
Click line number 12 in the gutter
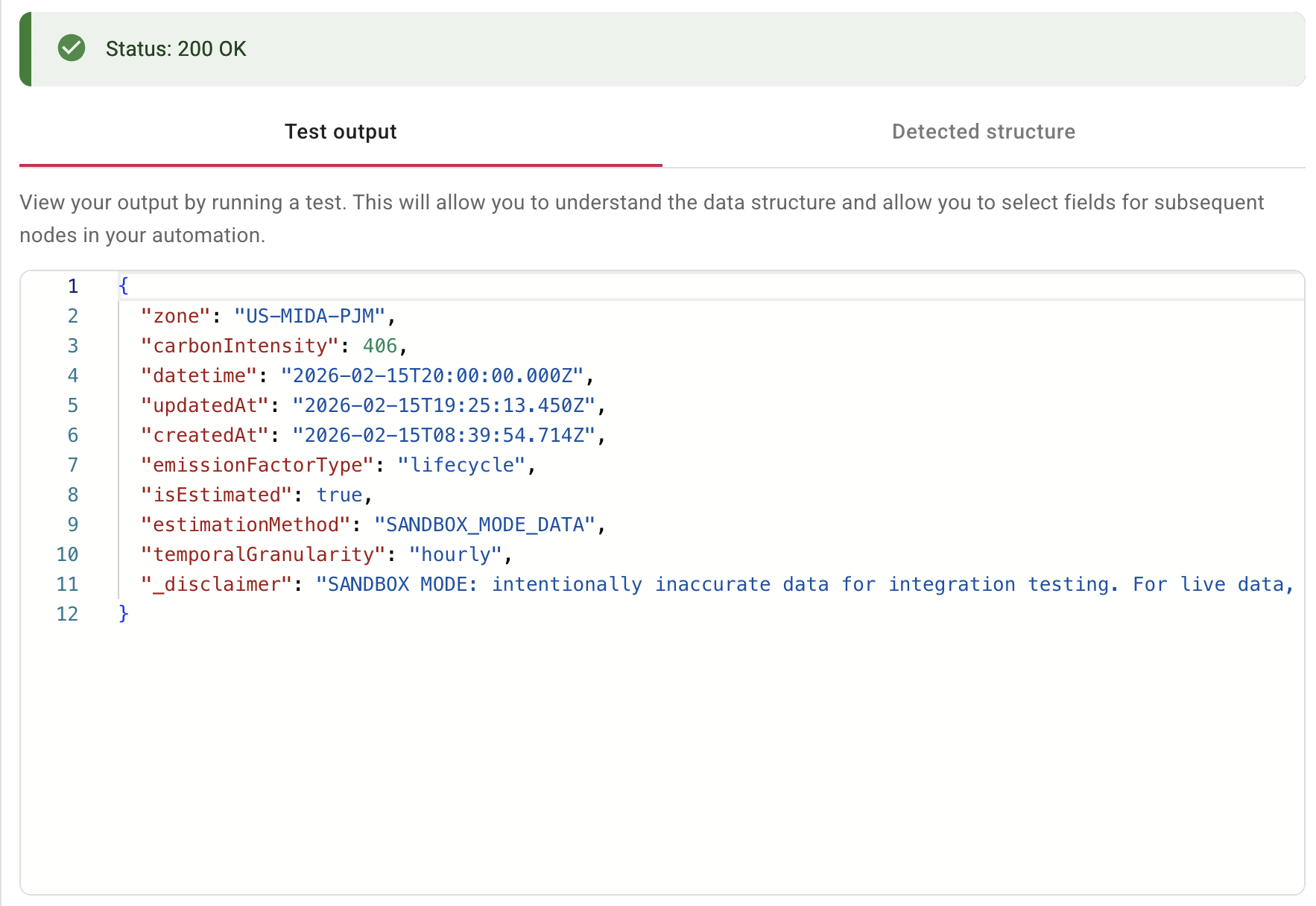point(67,613)
